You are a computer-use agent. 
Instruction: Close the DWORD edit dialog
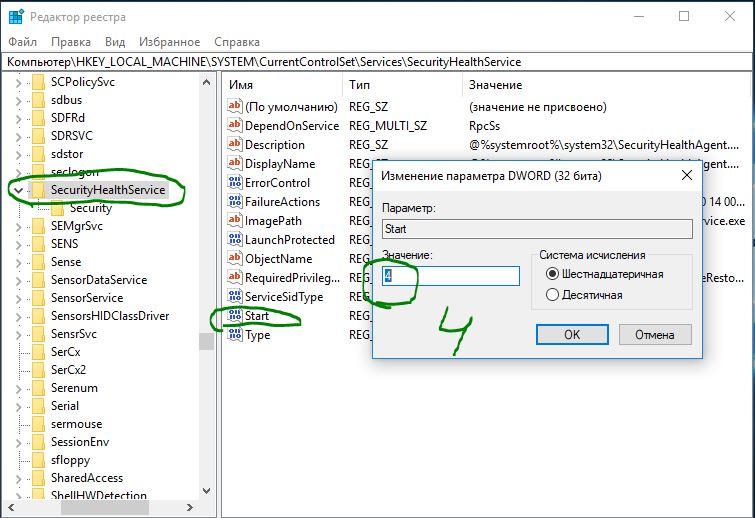tap(687, 175)
